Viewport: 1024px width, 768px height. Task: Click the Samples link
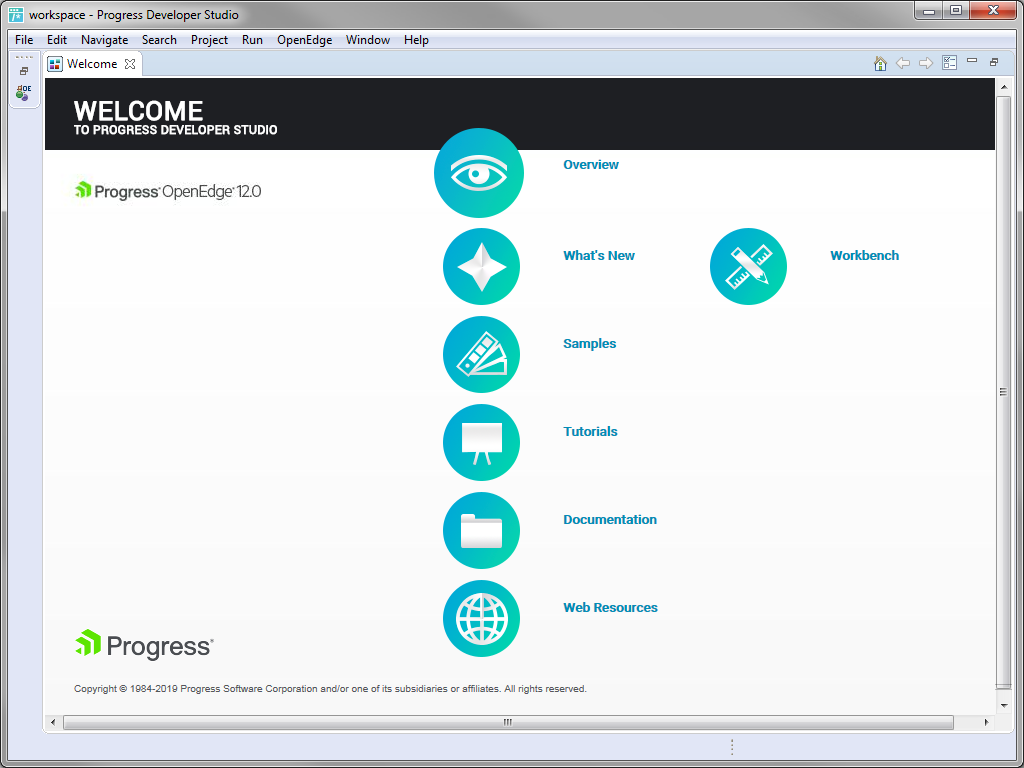coord(590,344)
